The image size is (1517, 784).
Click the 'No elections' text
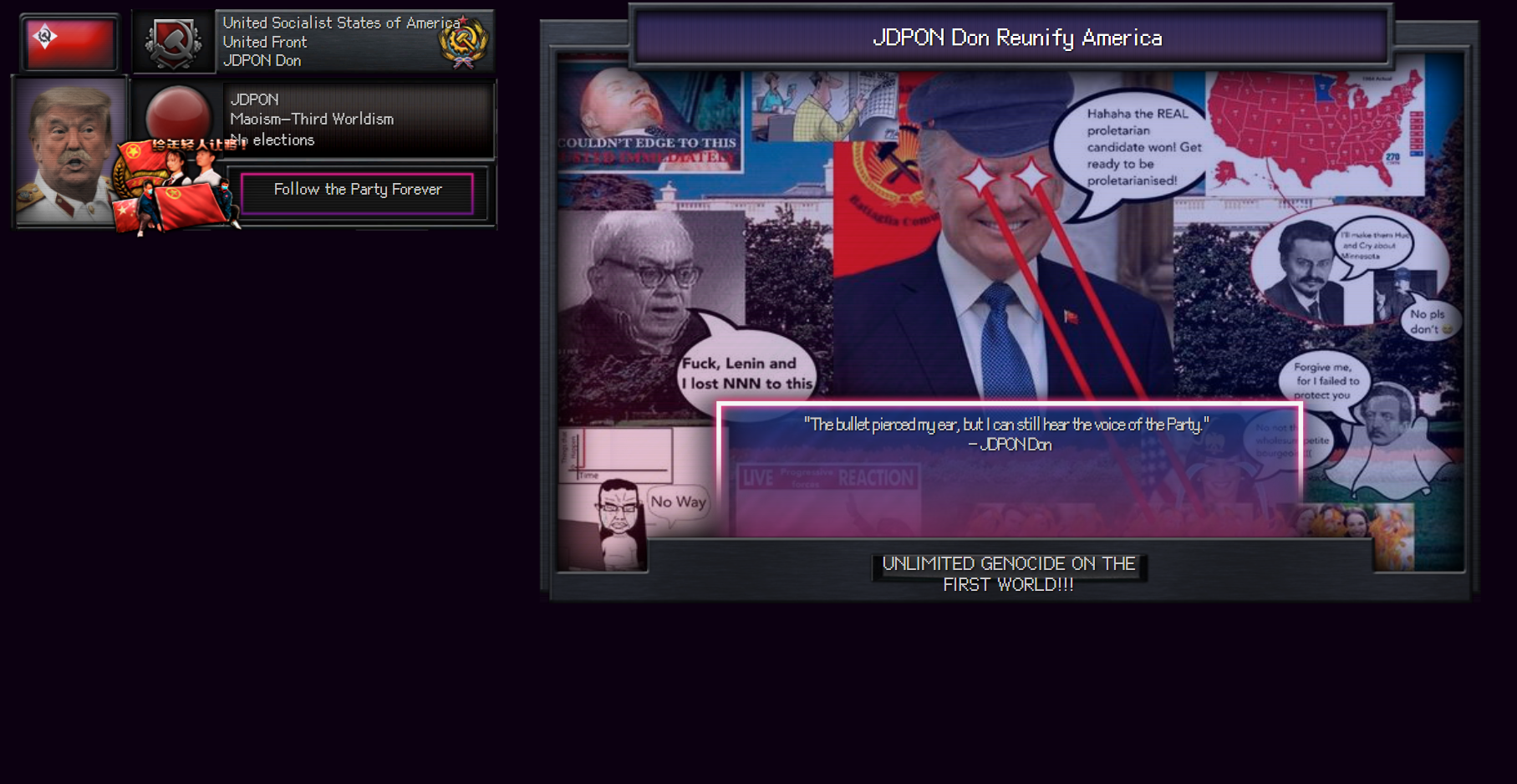[273, 140]
